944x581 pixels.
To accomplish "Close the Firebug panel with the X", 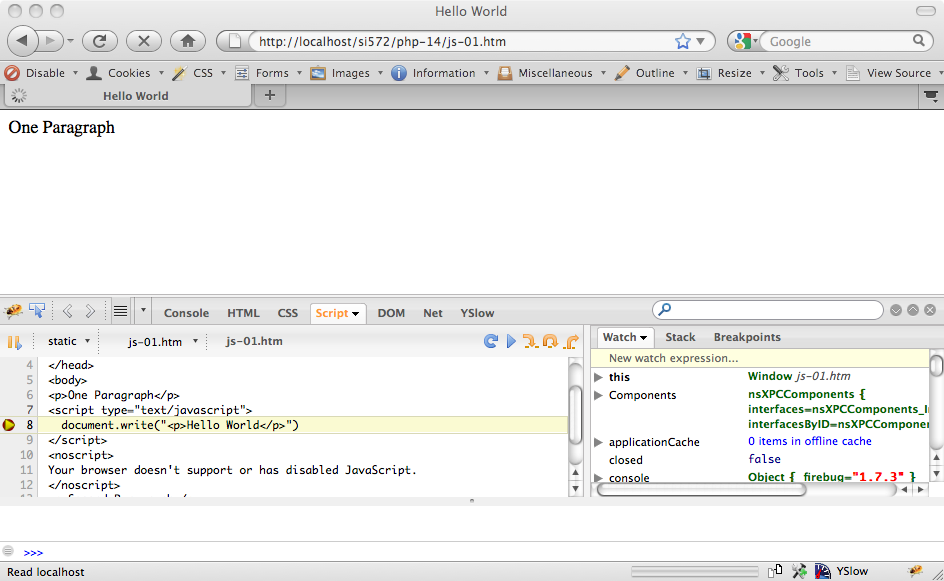I will (x=930, y=310).
